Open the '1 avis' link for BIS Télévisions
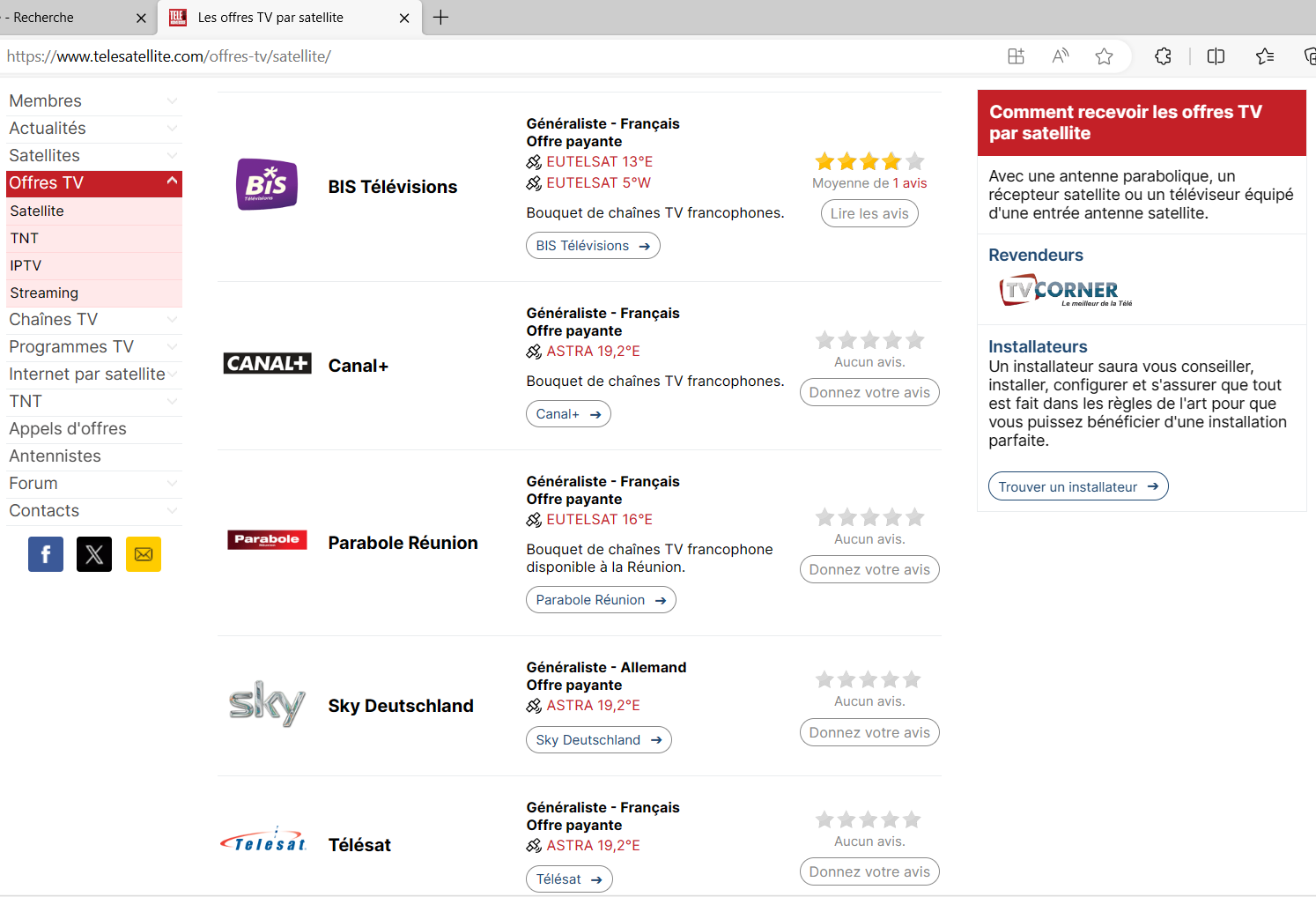Image resolution: width=1316 pixels, height=897 pixels. coord(910,183)
